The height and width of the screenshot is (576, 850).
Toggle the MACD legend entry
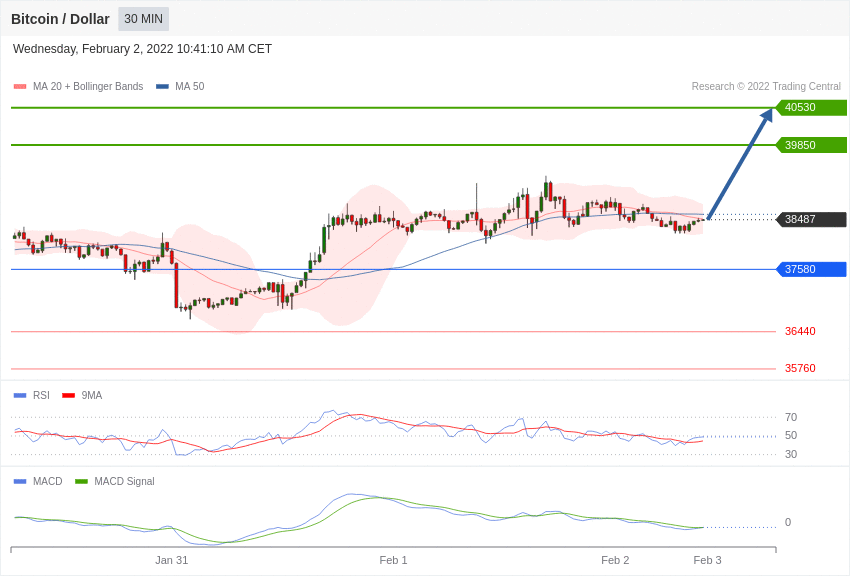tap(38, 481)
